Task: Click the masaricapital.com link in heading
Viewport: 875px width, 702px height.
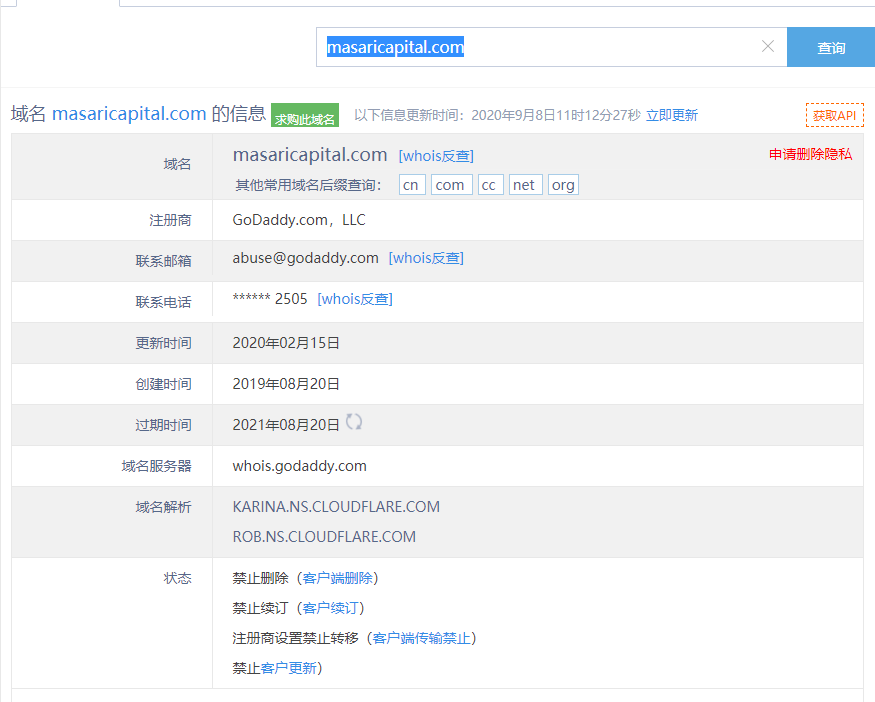Action: pos(129,114)
